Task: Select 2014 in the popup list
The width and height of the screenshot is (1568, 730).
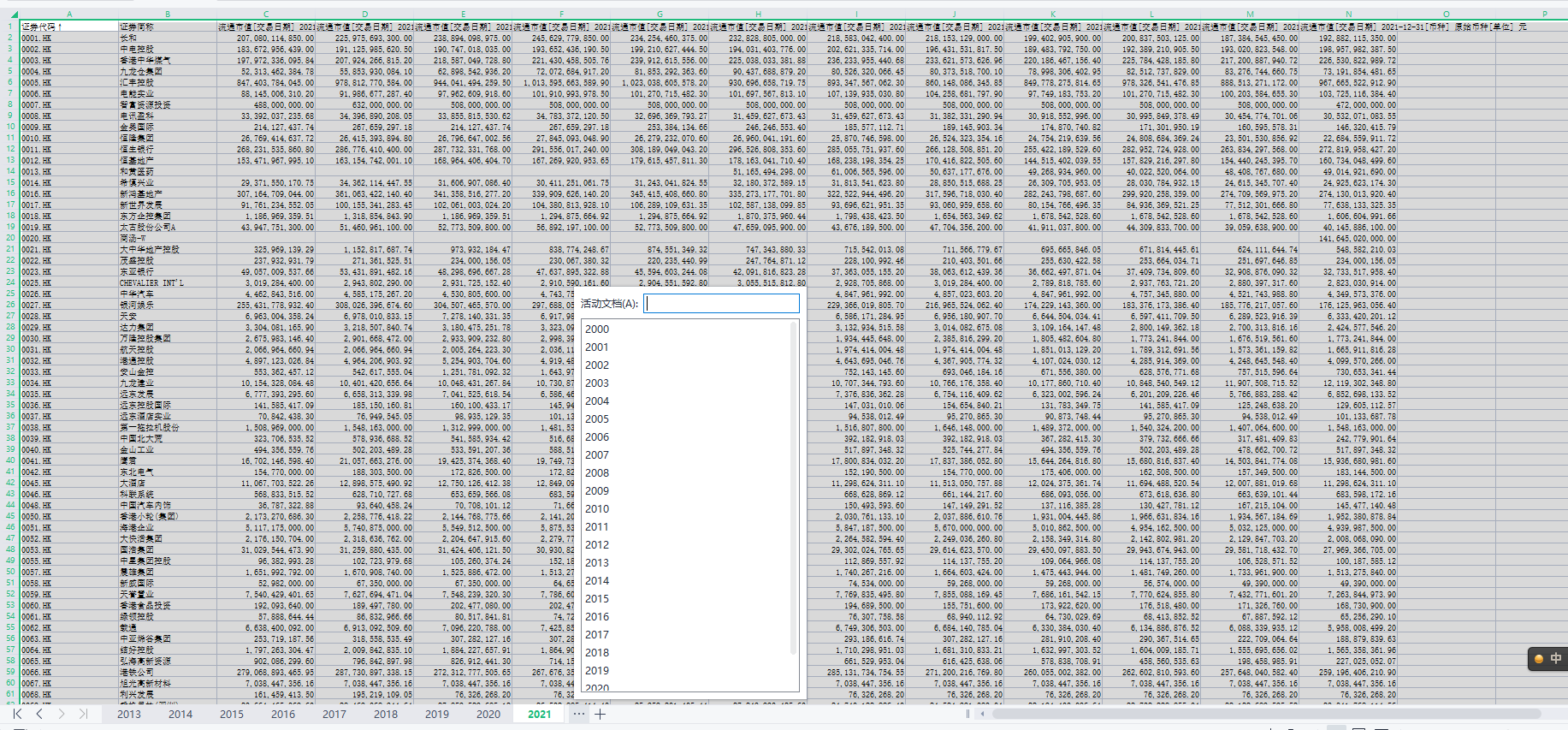Action: coord(597,581)
